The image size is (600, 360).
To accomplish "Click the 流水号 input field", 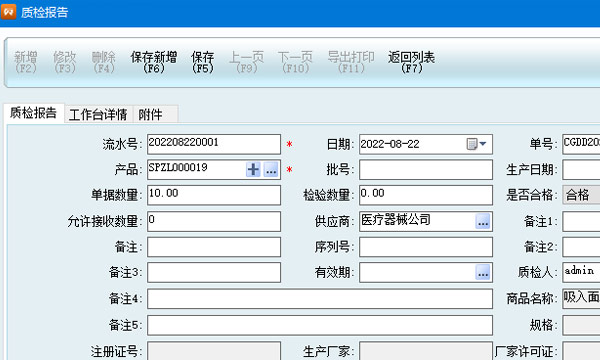I will click(214, 144).
